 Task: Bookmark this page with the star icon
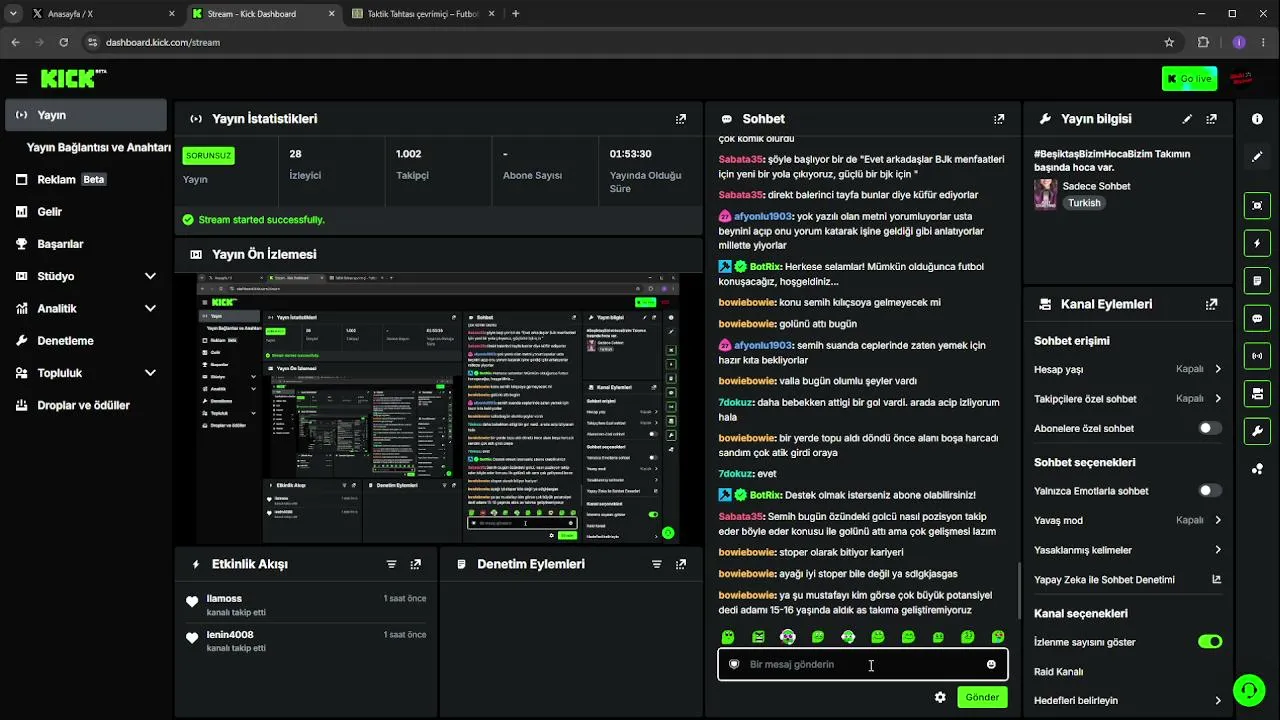click(x=1169, y=42)
